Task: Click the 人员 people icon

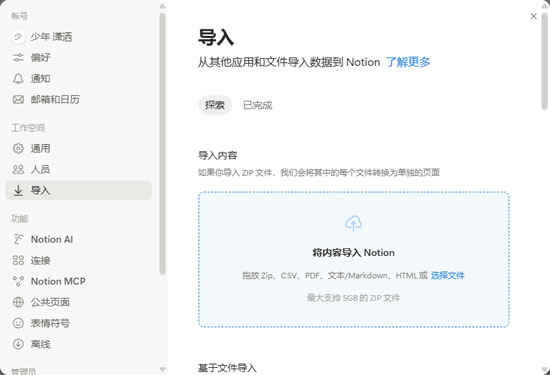Action: 18,169
